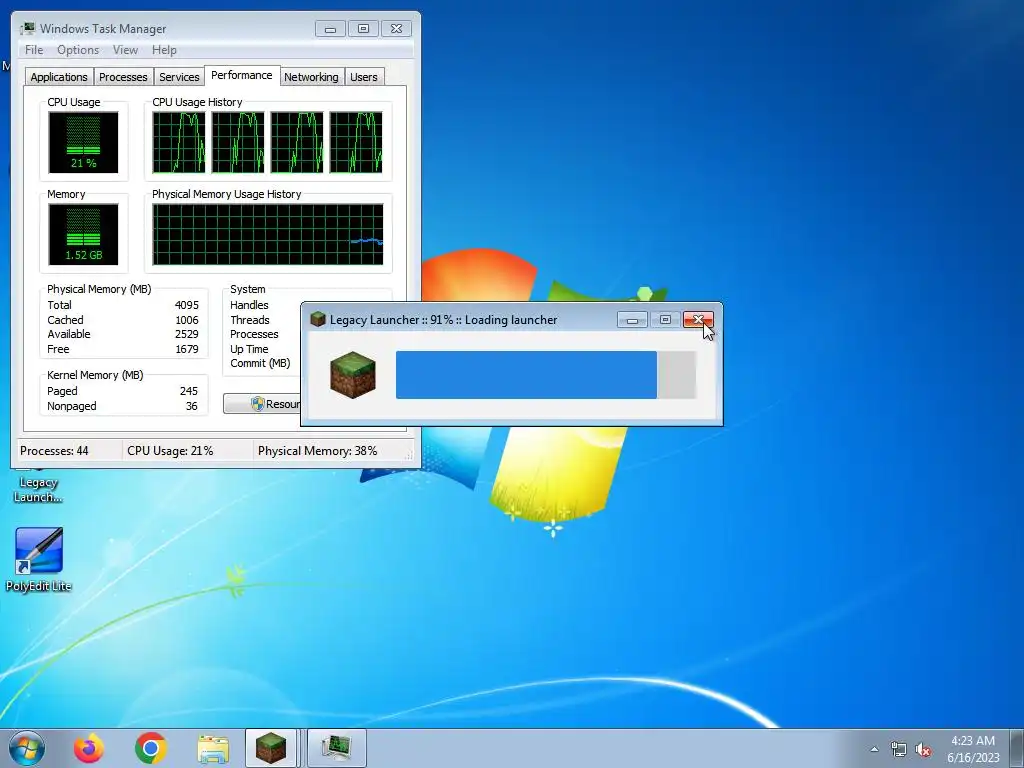Click the Show desktop button at taskbar end
Image resolution: width=1024 pixels, height=768 pixels.
point(1017,748)
